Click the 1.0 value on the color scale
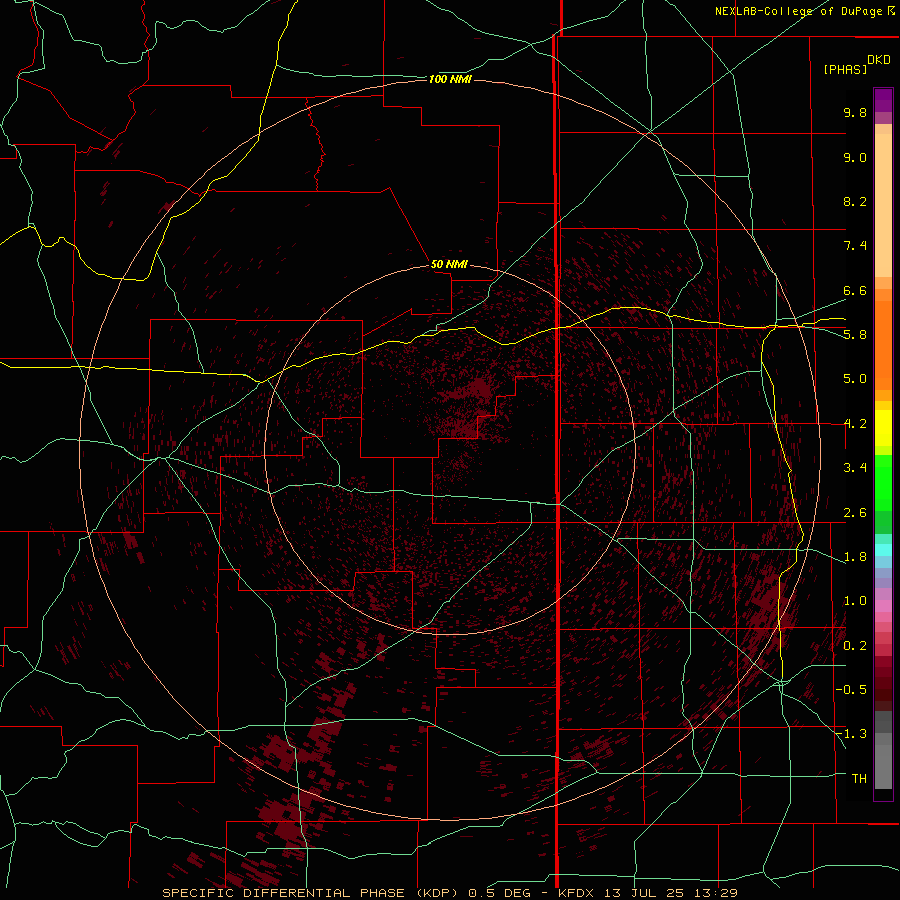 coord(855,601)
